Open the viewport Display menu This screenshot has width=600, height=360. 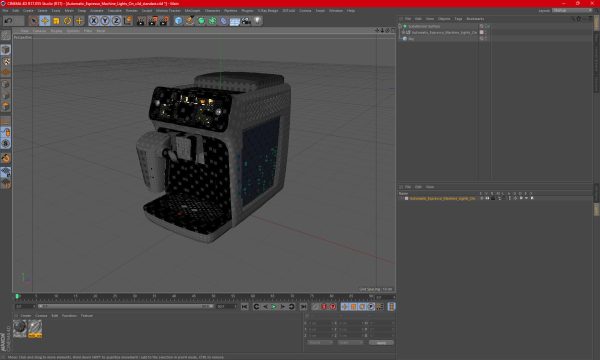click(56, 31)
